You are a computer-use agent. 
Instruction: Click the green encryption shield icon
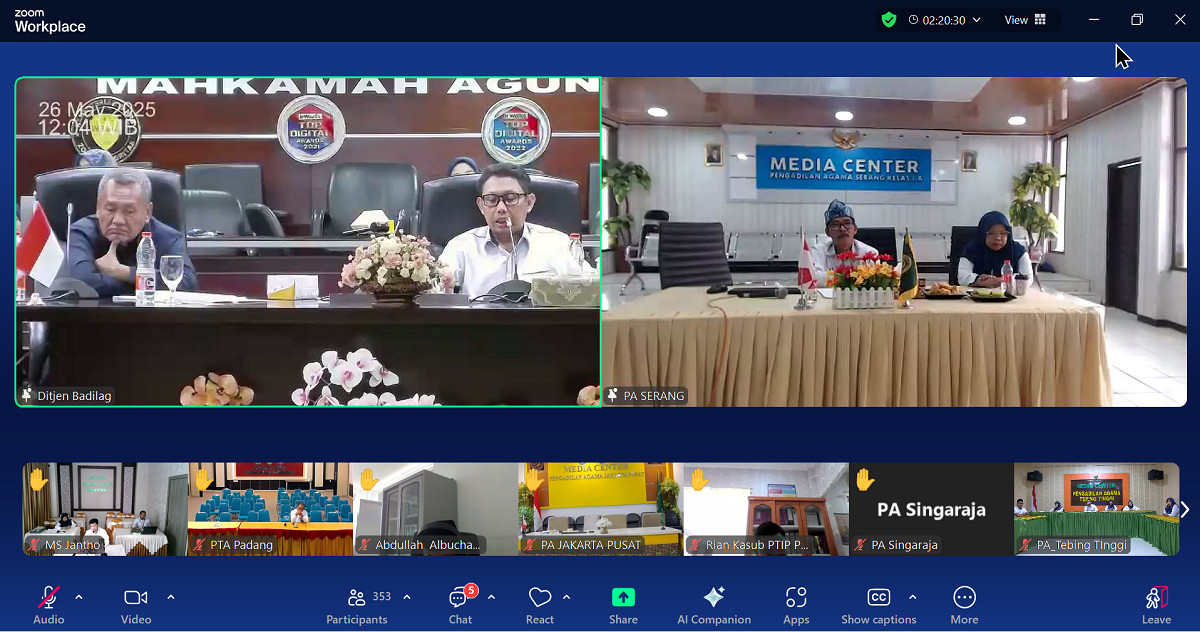(888, 19)
